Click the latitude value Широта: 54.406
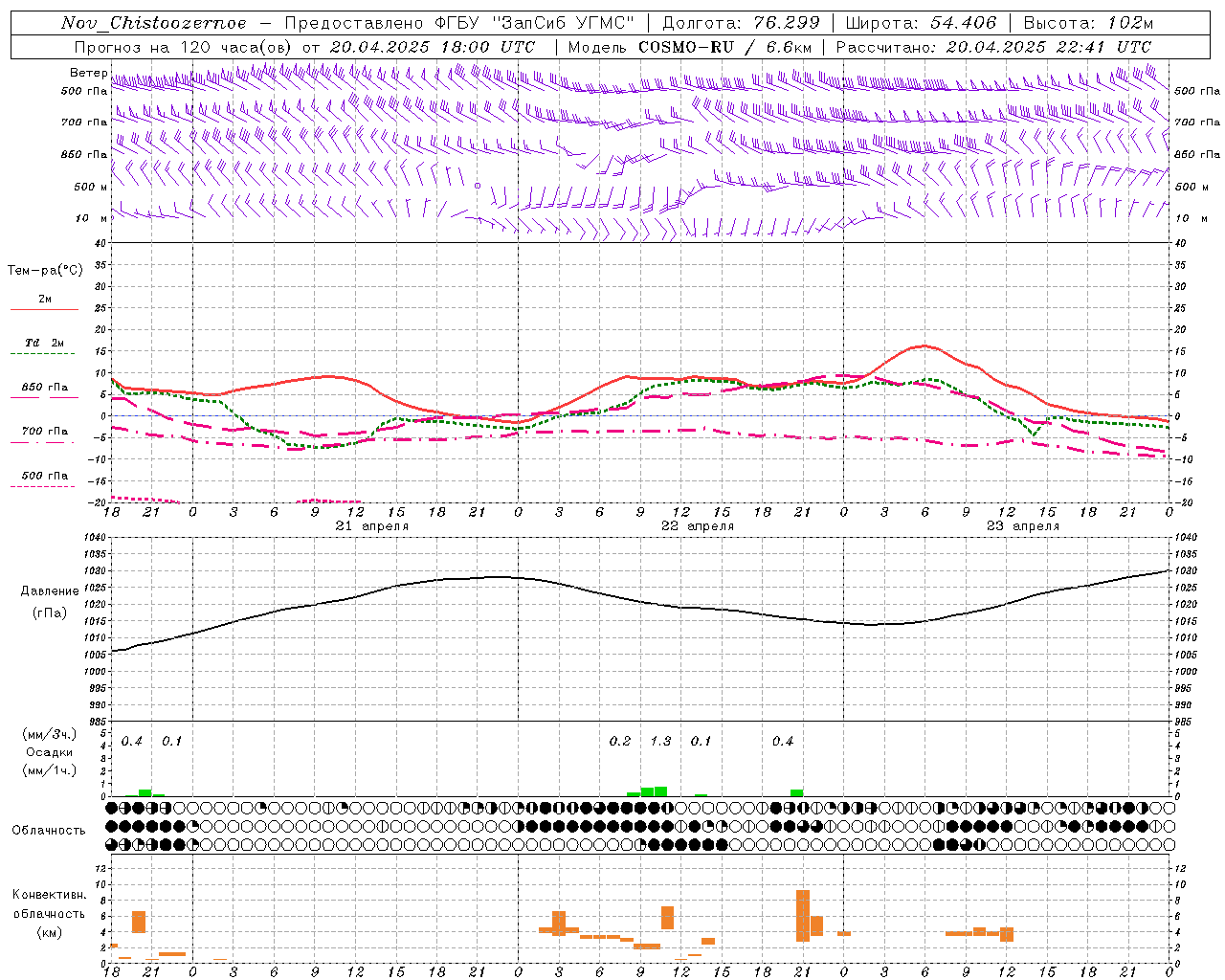1225x980 pixels. tap(923, 23)
